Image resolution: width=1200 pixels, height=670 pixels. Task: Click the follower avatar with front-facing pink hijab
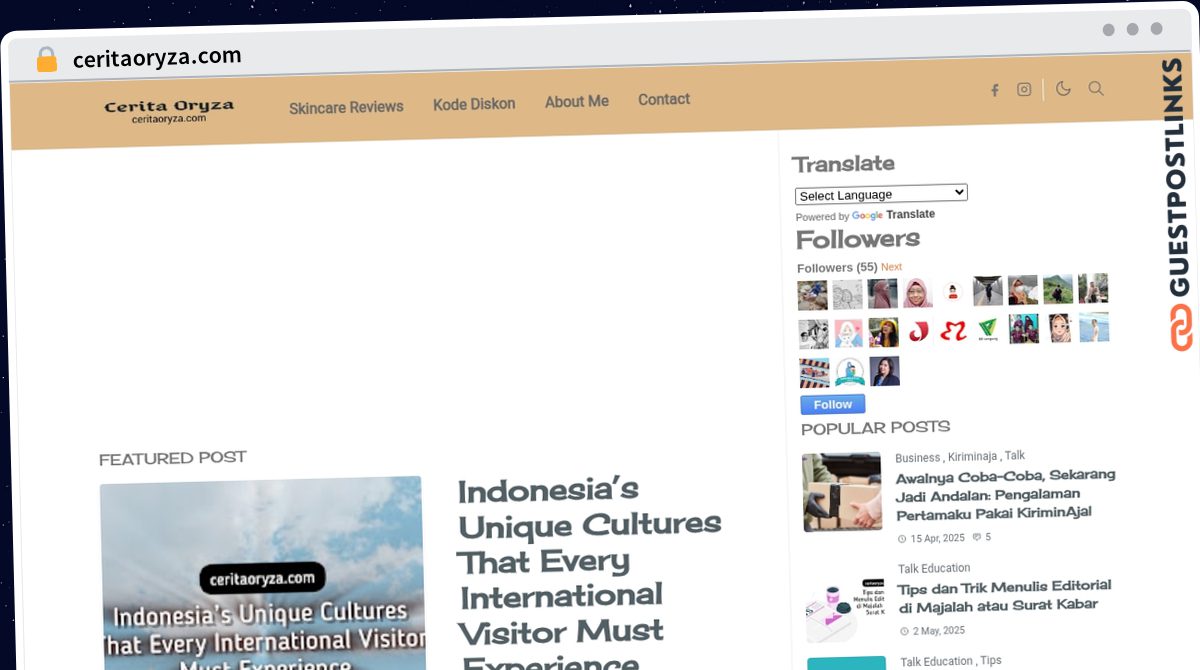click(x=918, y=293)
